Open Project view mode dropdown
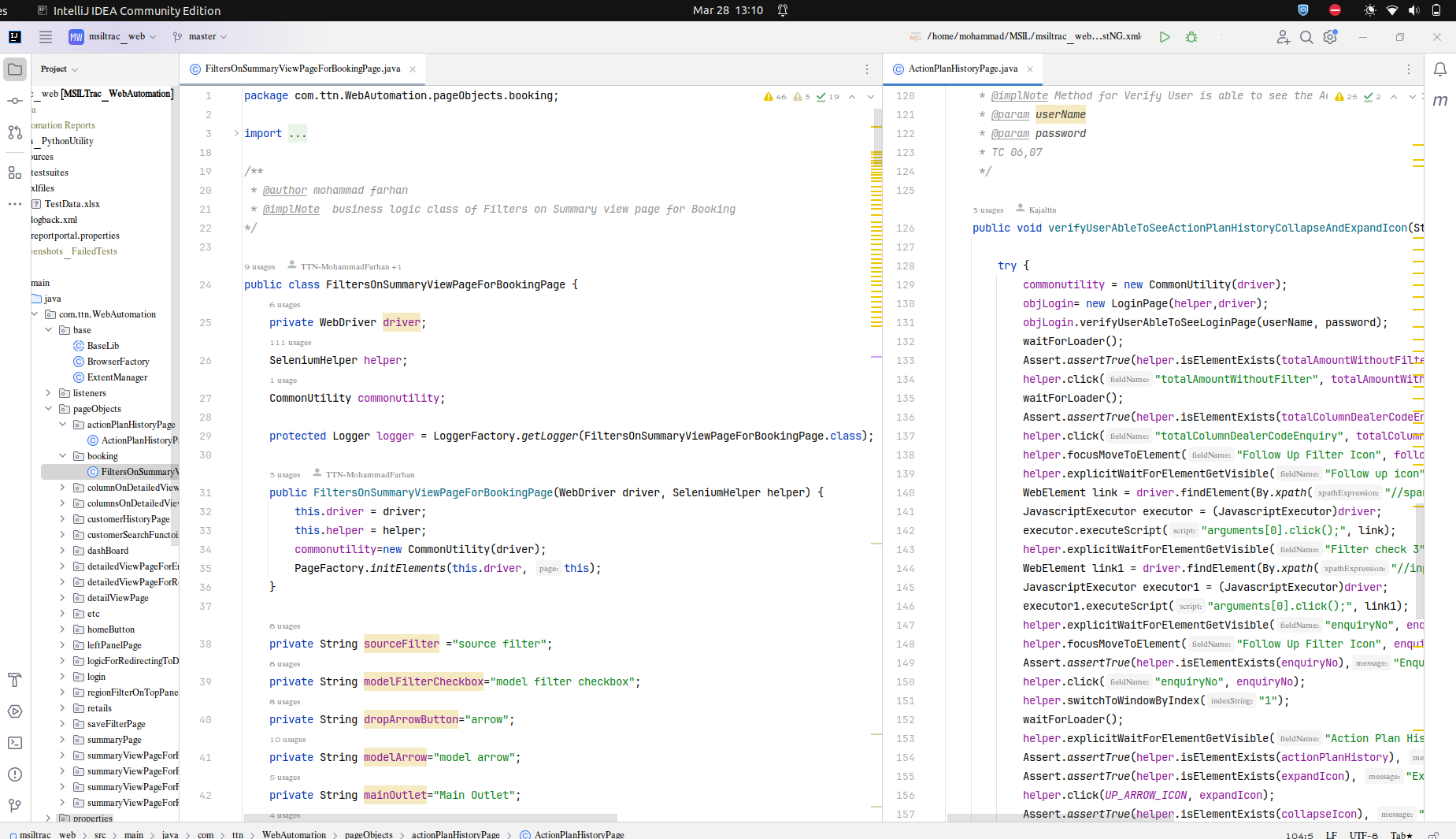This screenshot has width=1456, height=839. [x=59, y=69]
